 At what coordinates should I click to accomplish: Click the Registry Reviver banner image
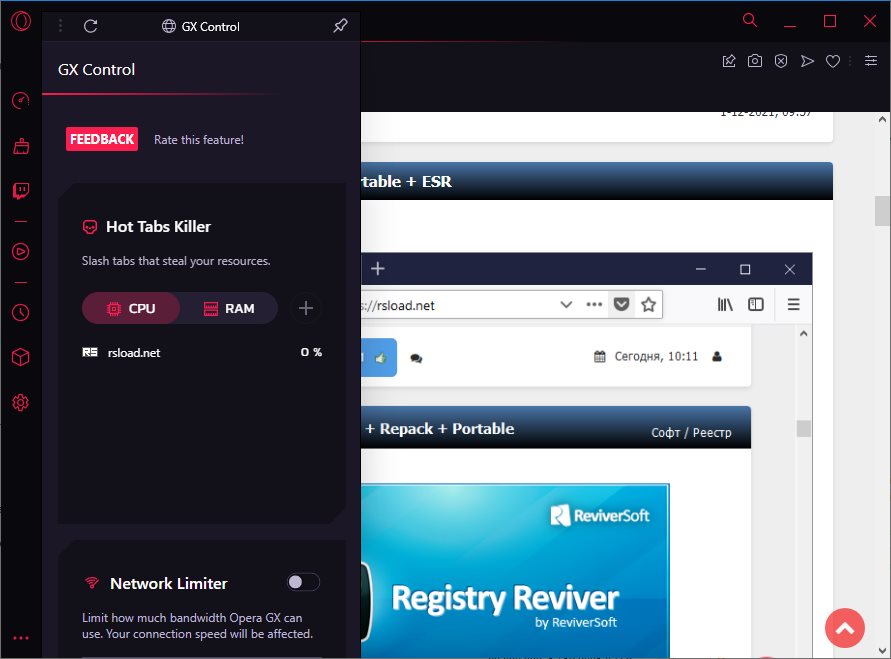(x=515, y=570)
